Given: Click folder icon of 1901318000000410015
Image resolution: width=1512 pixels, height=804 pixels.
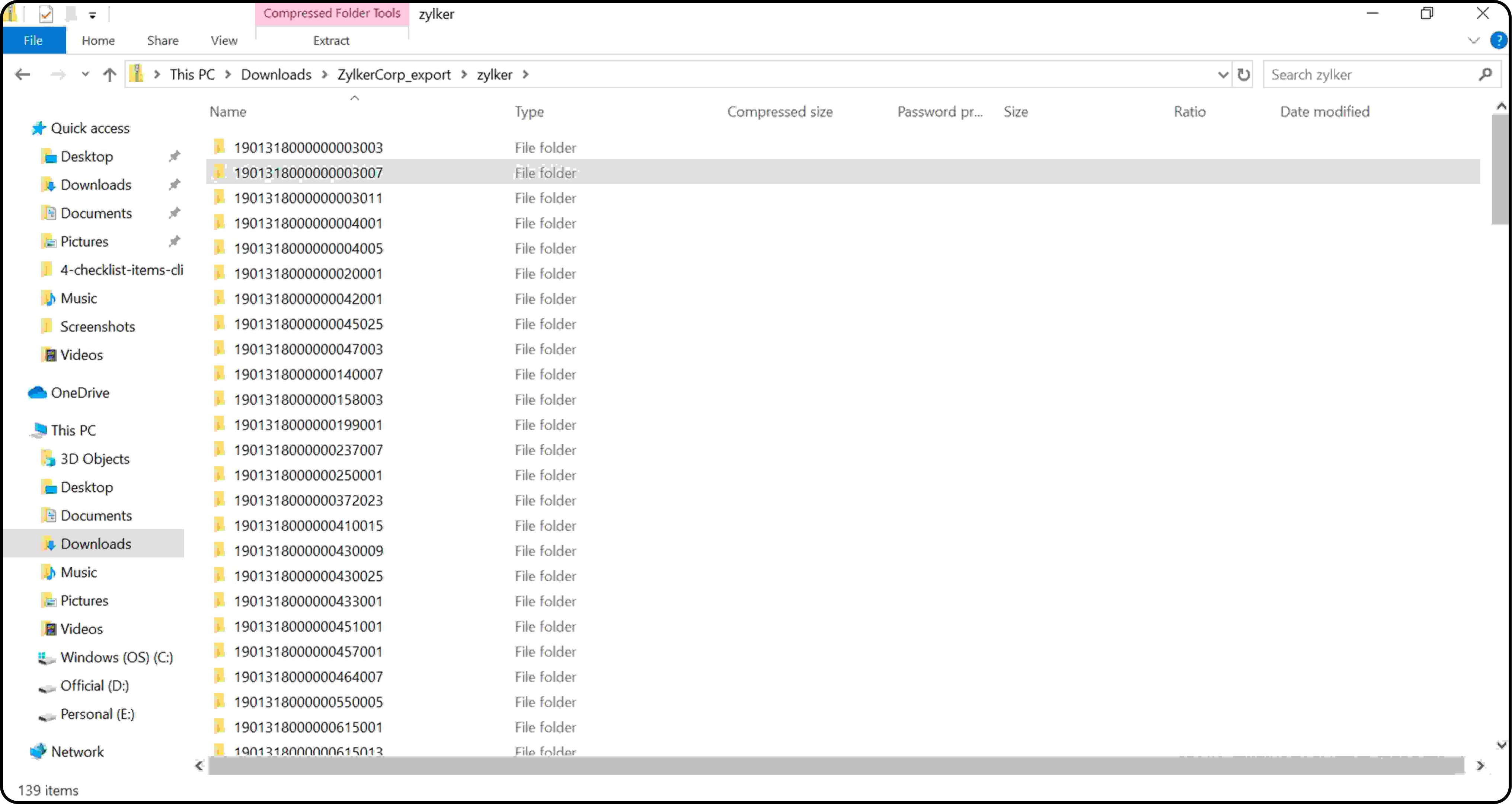Looking at the screenshot, I should pyautogui.click(x=220, y=525).
